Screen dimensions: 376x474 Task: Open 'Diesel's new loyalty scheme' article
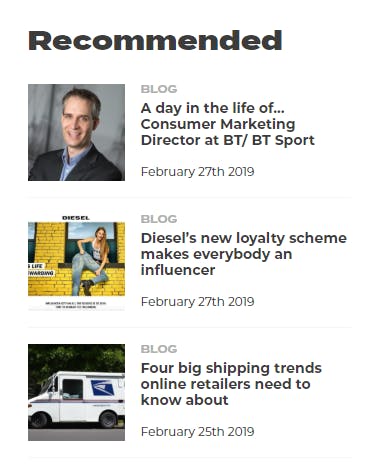pos(244,254)
